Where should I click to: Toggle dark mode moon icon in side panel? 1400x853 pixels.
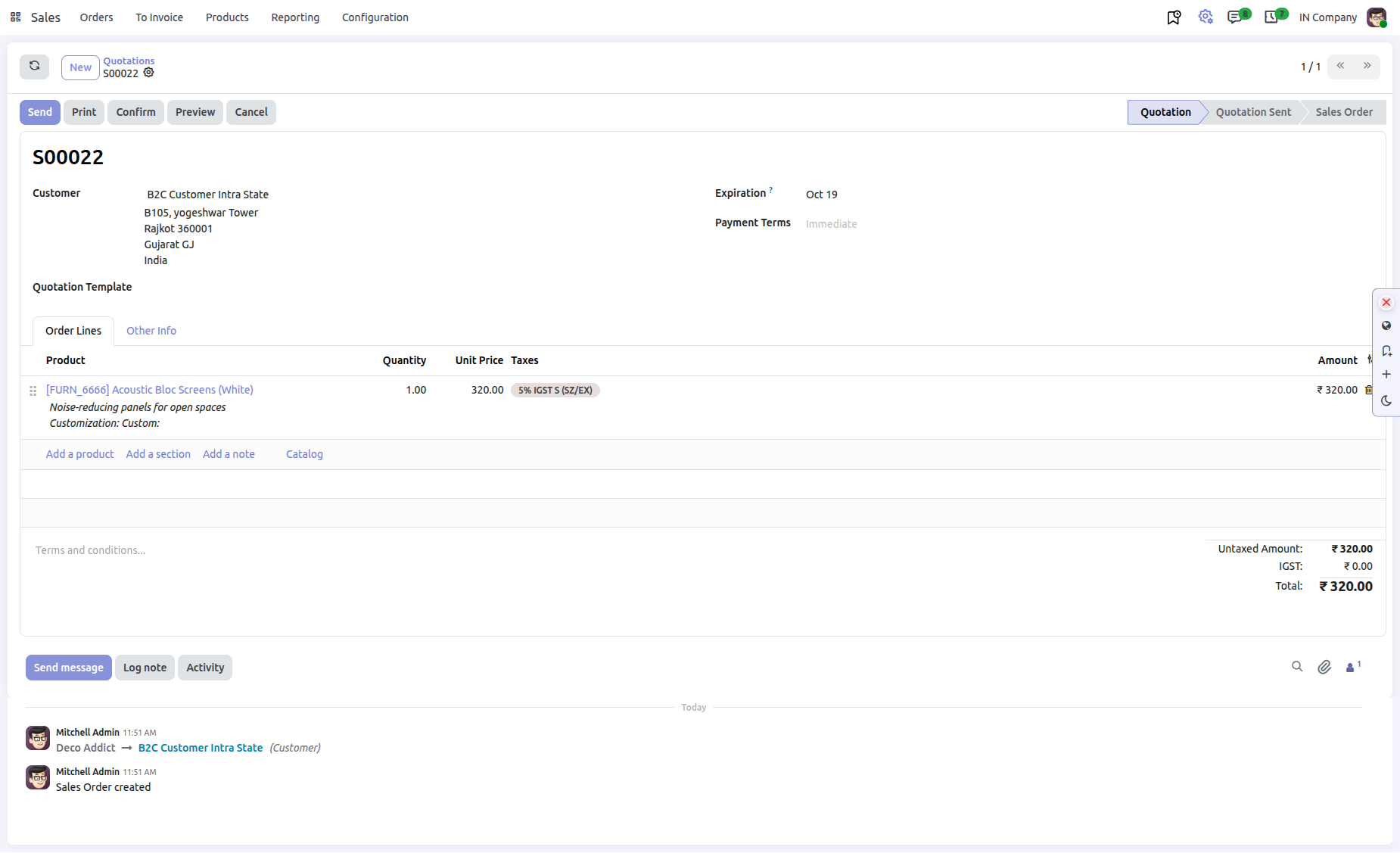point(1386,401)
